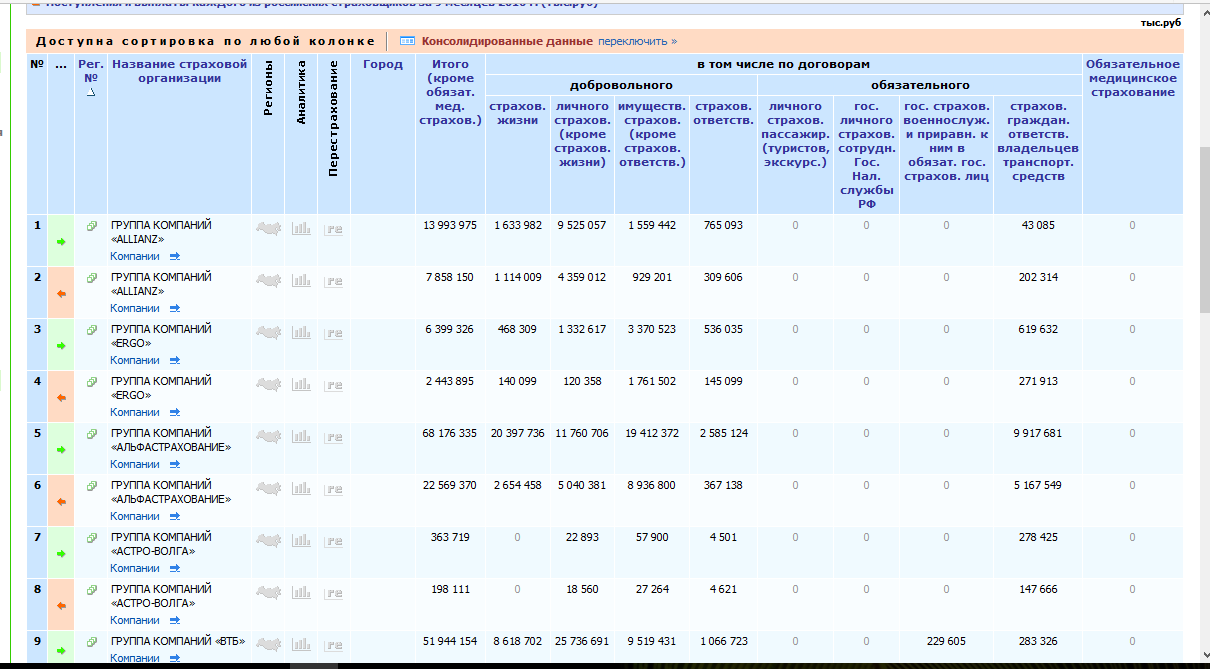Image resolution: width=1210 pixels, height=669 pixels.
Task: Click green arrow icon in row 9
Action: coord(61,651)
